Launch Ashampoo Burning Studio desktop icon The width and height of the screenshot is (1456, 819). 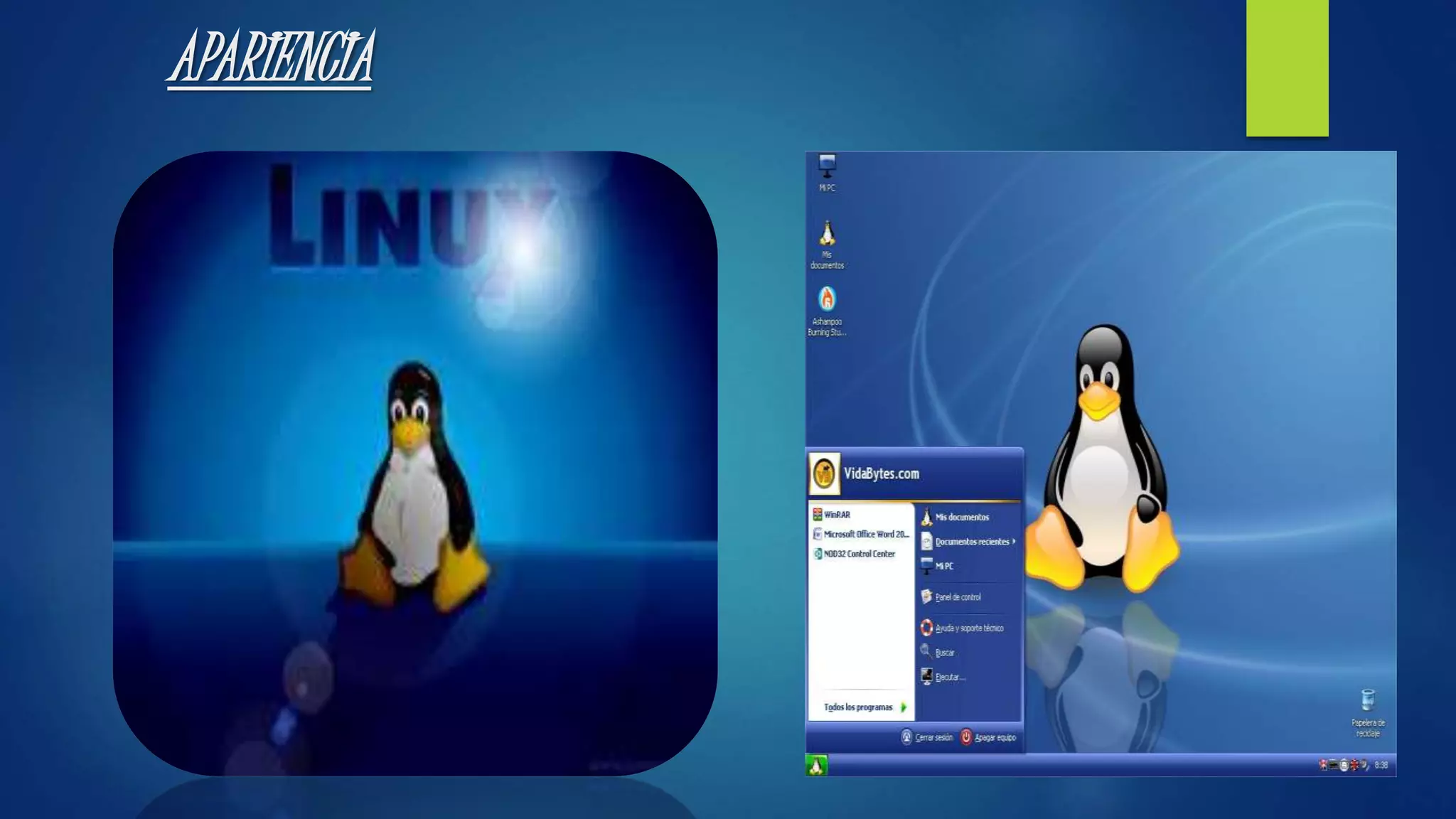tap(827, 299)
